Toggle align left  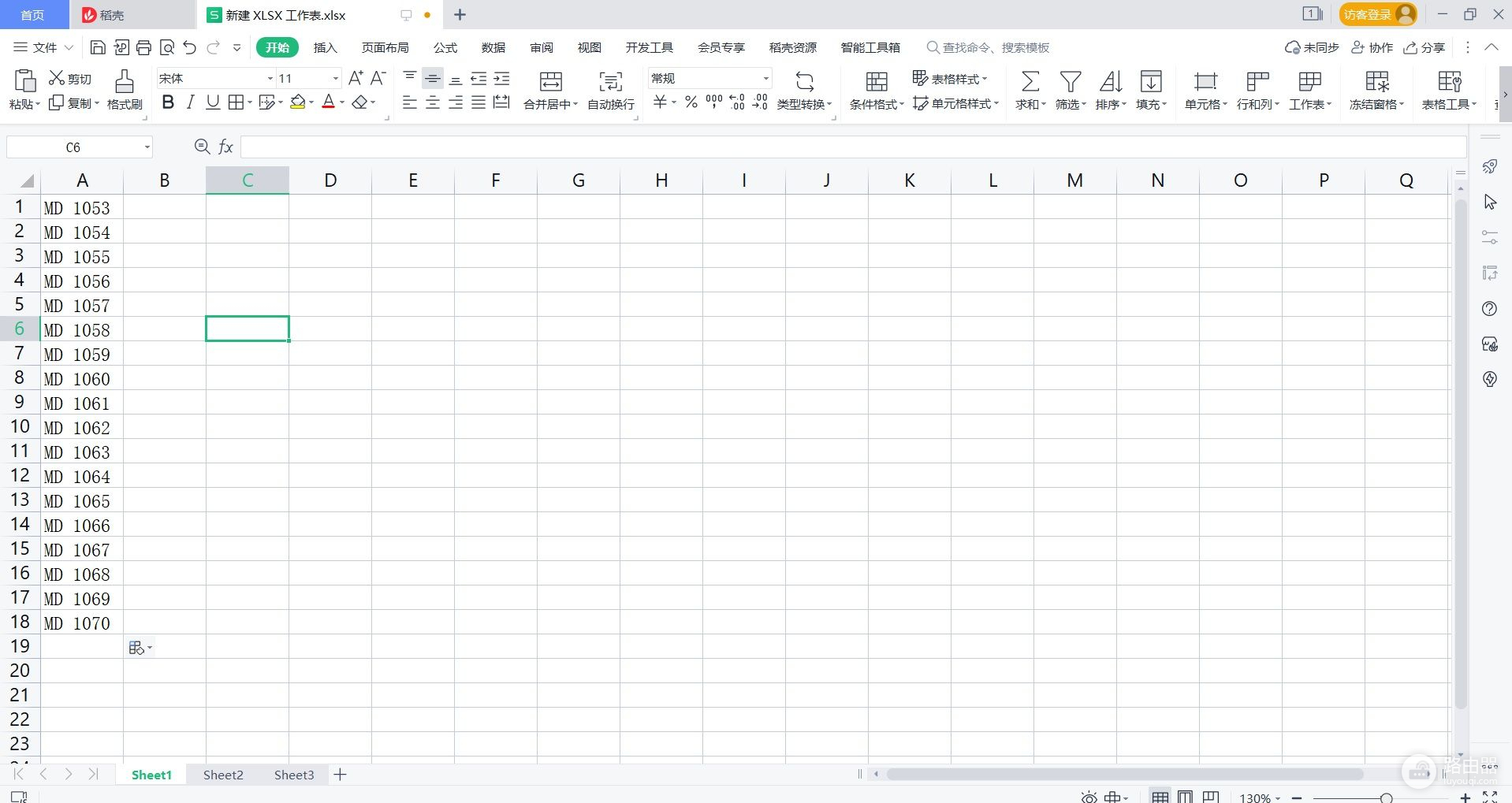click(x=410, y=102)
